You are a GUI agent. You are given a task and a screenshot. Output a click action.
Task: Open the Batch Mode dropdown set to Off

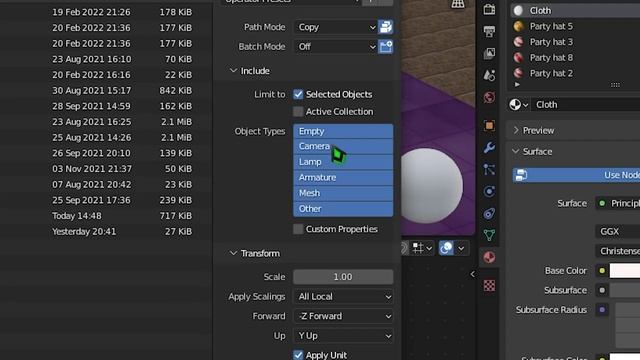(336, 47)
